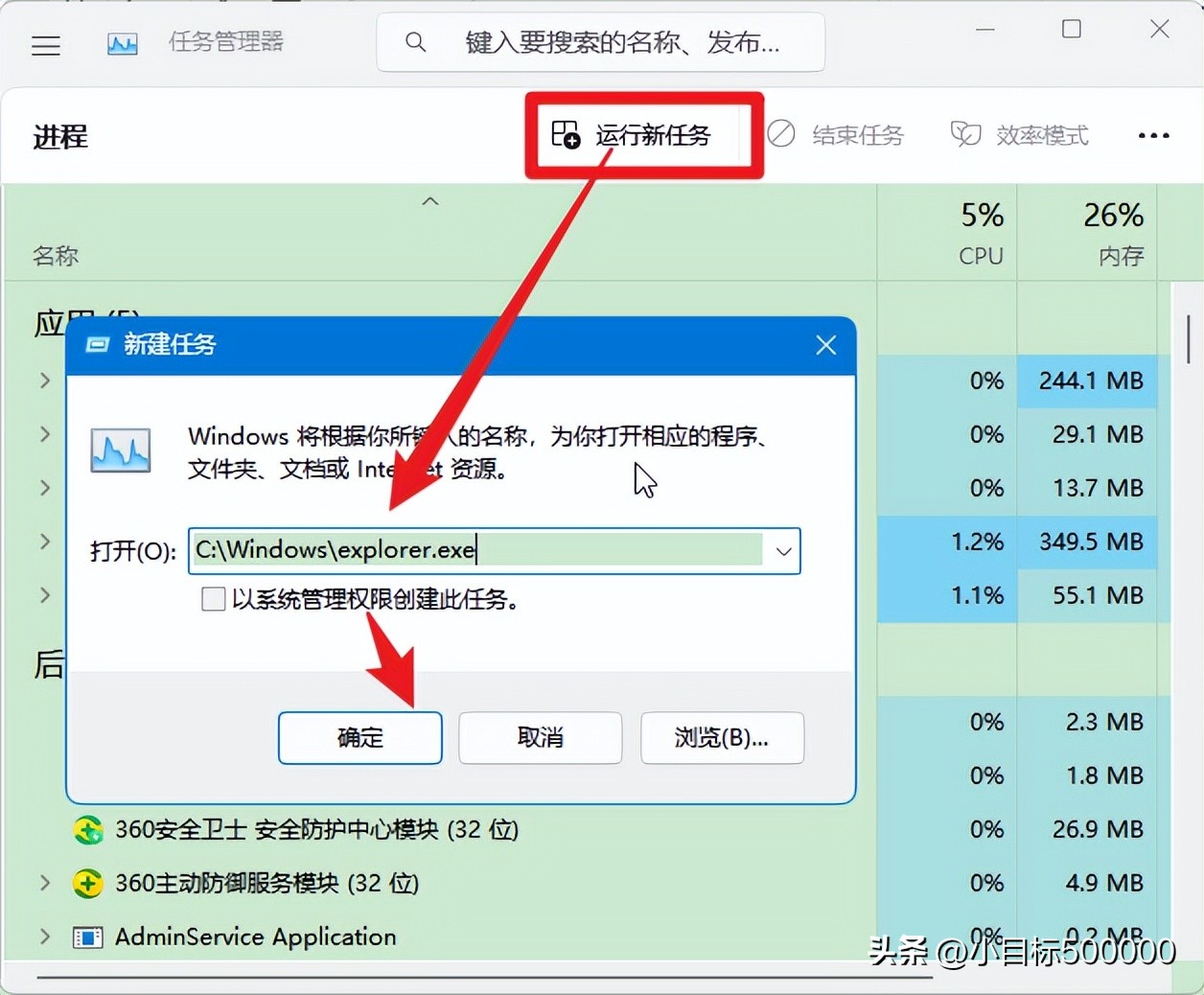Open the Task Manager navigation hamburger menu

pyautogui.click(x=45, y=45)
